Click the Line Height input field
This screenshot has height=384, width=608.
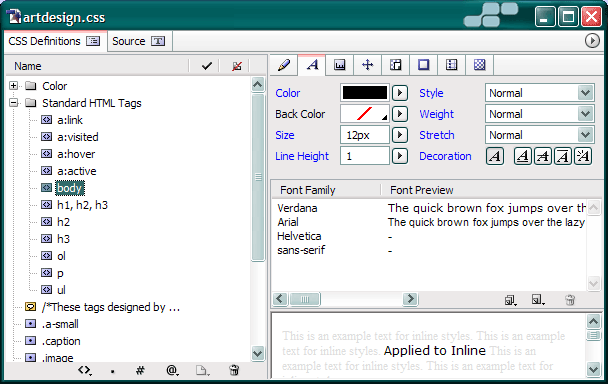[x=364, y=156]
